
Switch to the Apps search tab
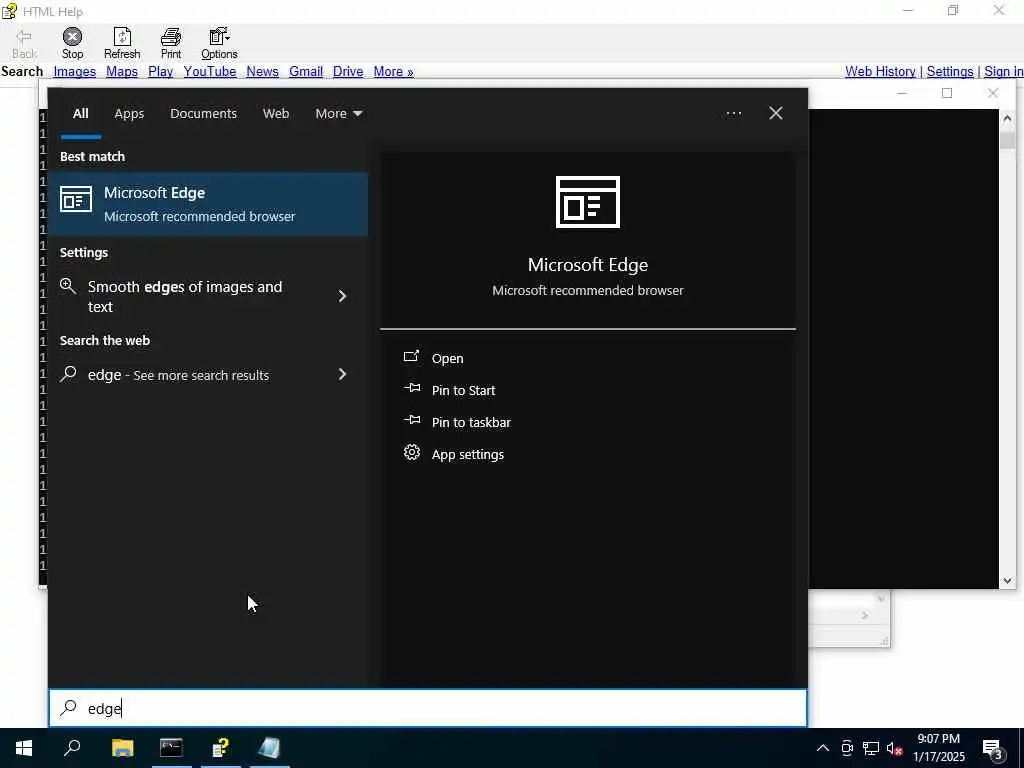tap(129, 114)
